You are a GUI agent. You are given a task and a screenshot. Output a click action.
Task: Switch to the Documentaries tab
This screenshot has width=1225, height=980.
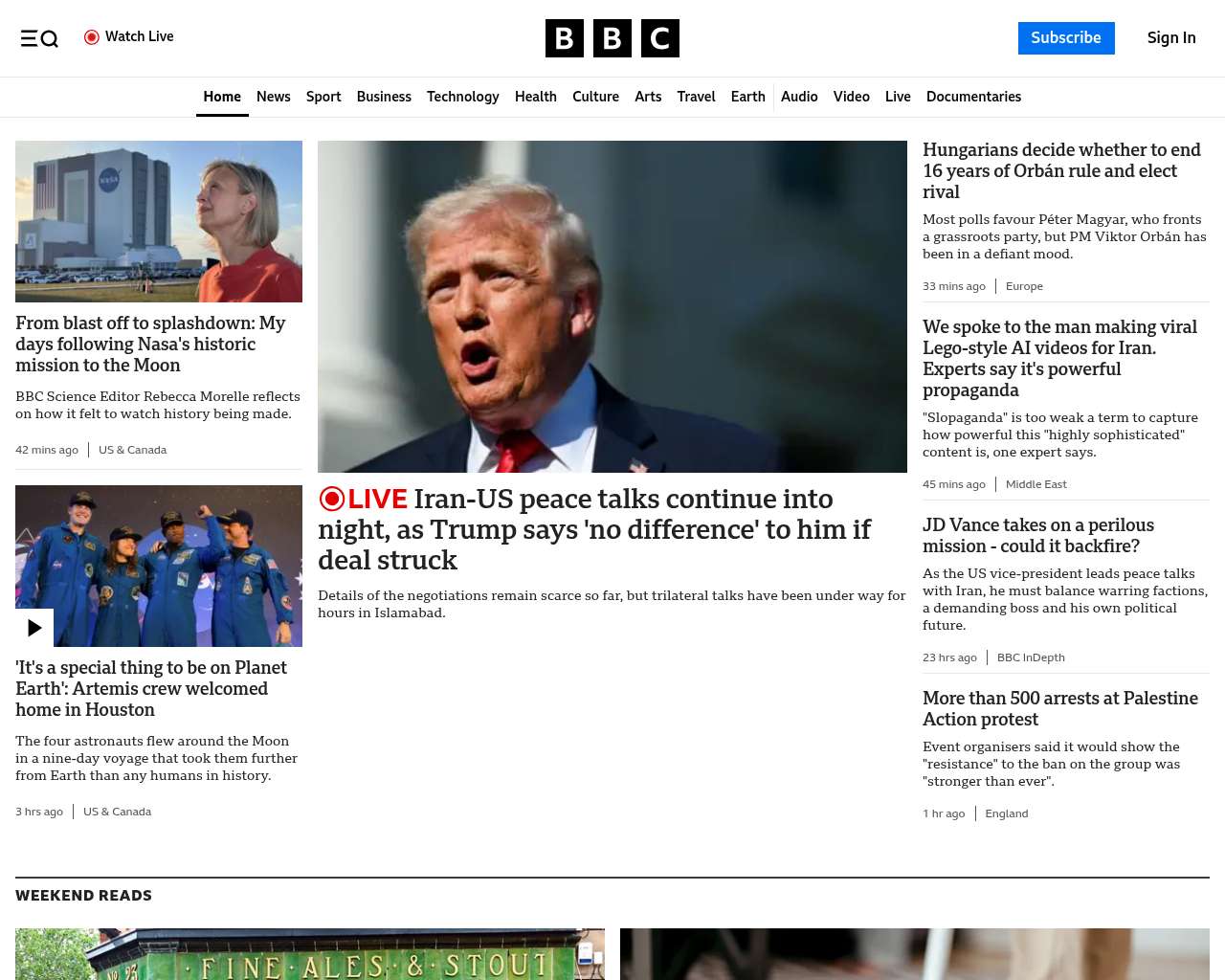point(973,97)
